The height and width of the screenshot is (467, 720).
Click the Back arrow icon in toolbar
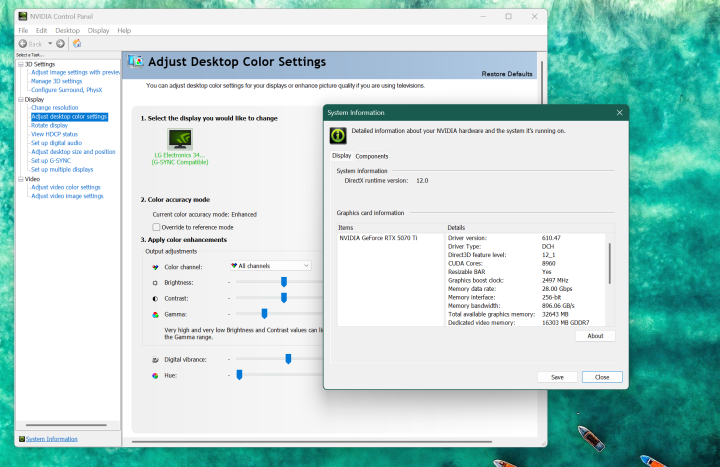22,44
